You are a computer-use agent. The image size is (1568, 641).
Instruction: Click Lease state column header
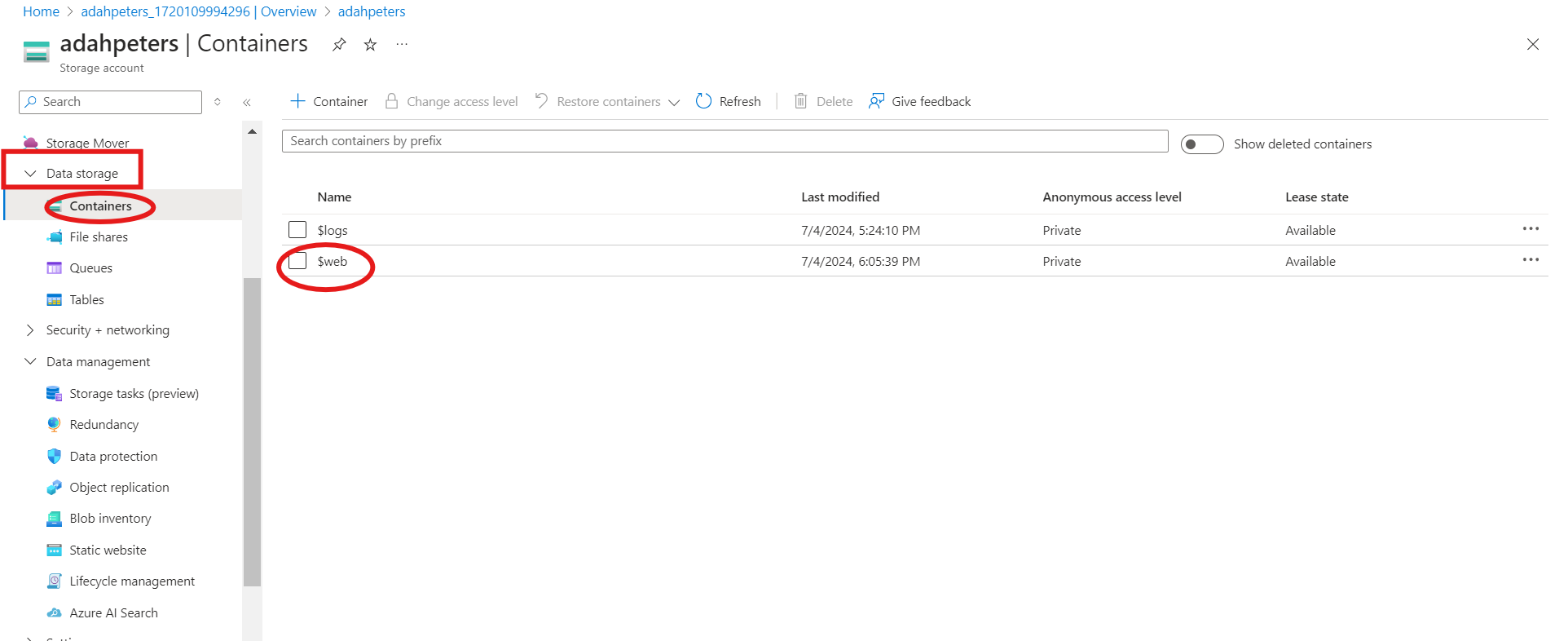pos(1316,197)
